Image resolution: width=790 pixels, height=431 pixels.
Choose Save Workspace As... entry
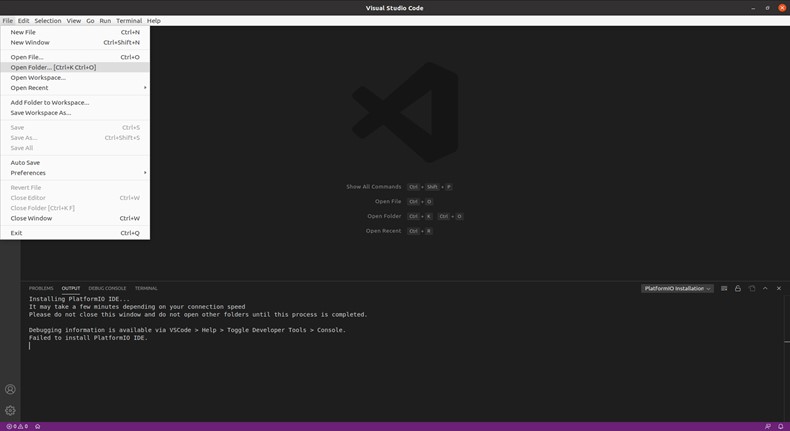pos(75,113)
